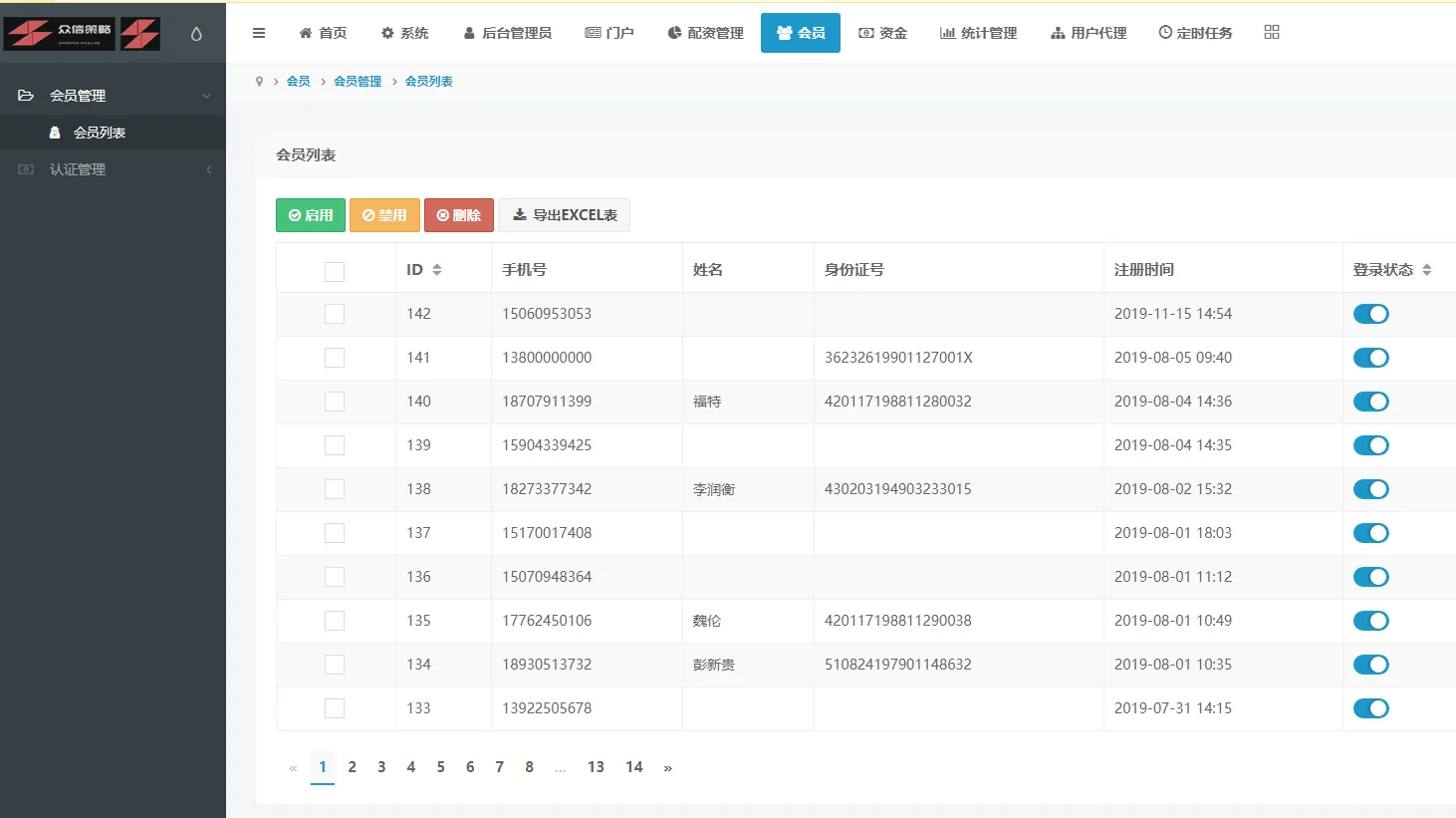
Task: Sort by 登录状态 column arrows
Action: (1426, 270)
